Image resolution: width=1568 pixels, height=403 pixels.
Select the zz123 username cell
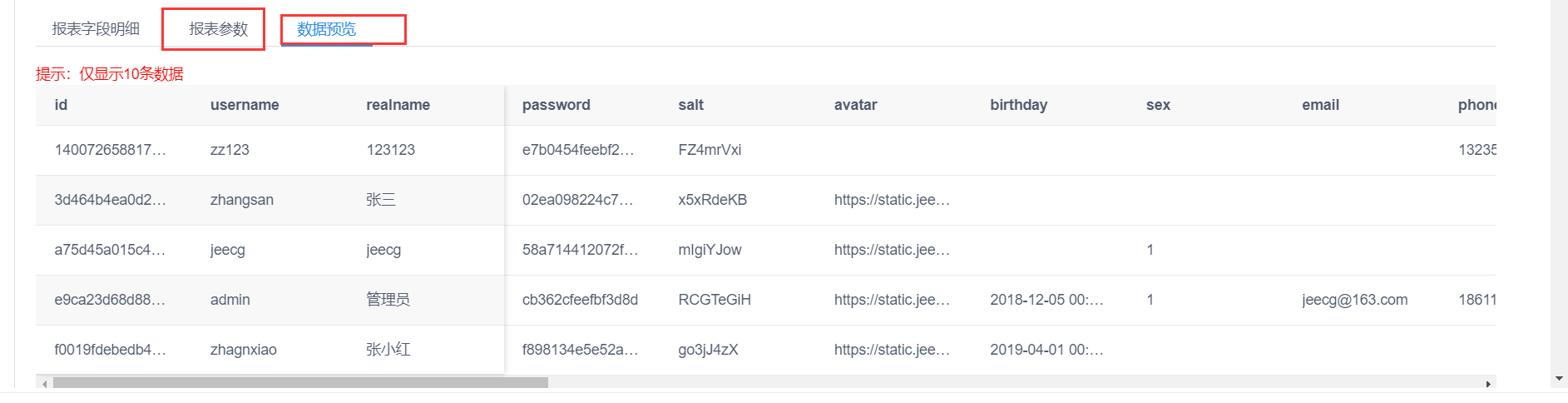pyautogui.click(x=230, y=150)
